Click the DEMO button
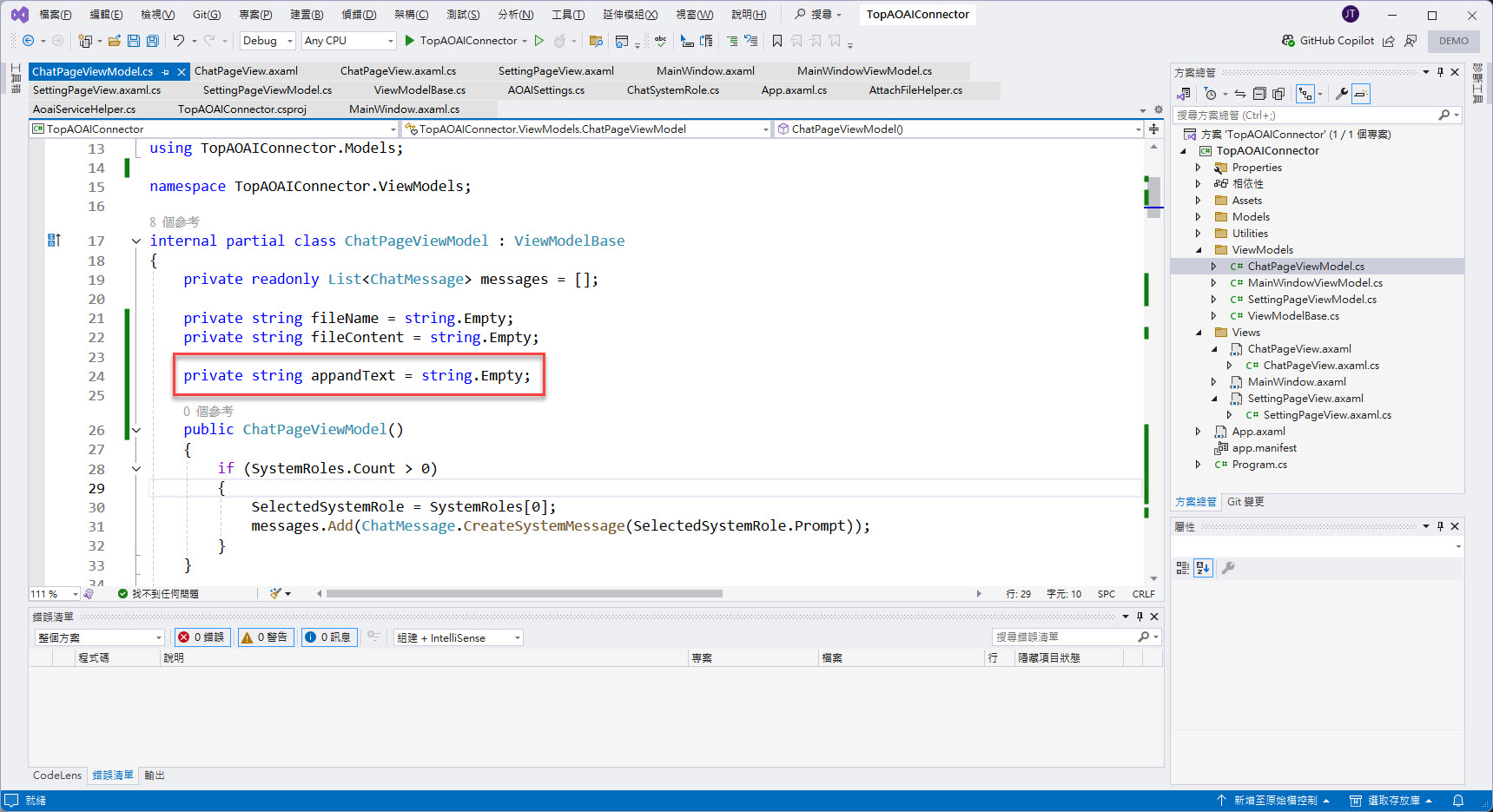 [x=1454, y=41]
